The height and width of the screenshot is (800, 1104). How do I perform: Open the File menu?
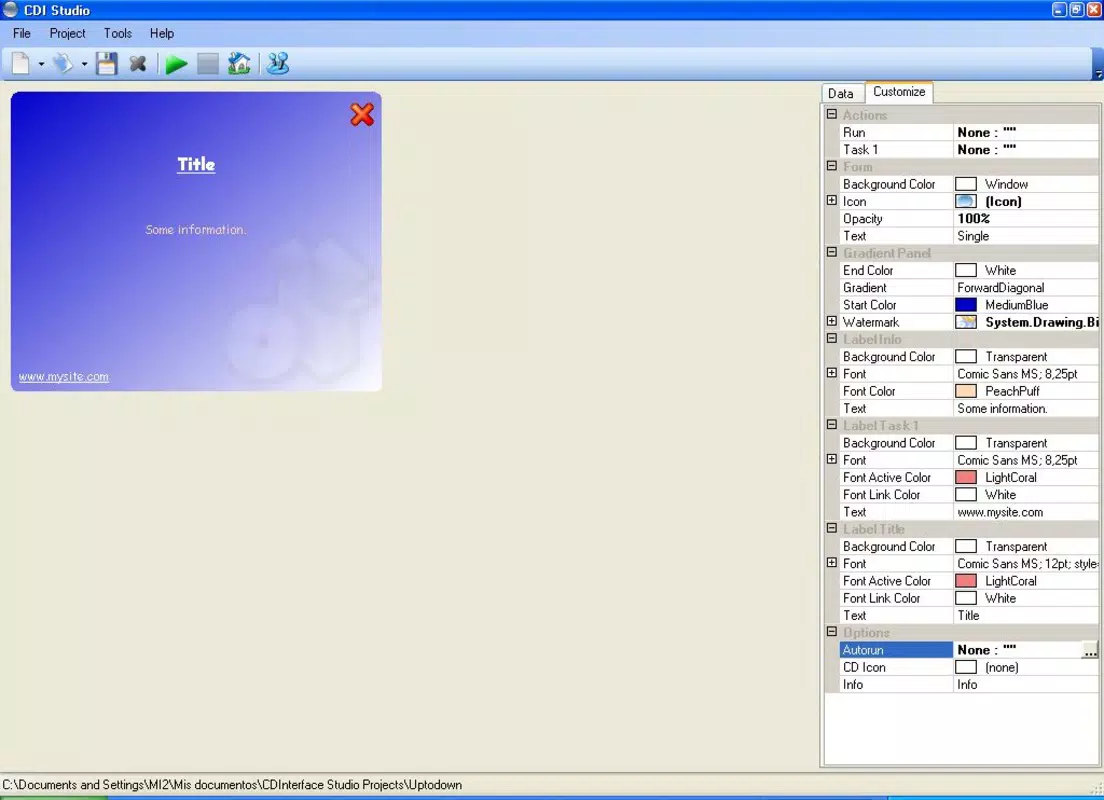point(22,33)
